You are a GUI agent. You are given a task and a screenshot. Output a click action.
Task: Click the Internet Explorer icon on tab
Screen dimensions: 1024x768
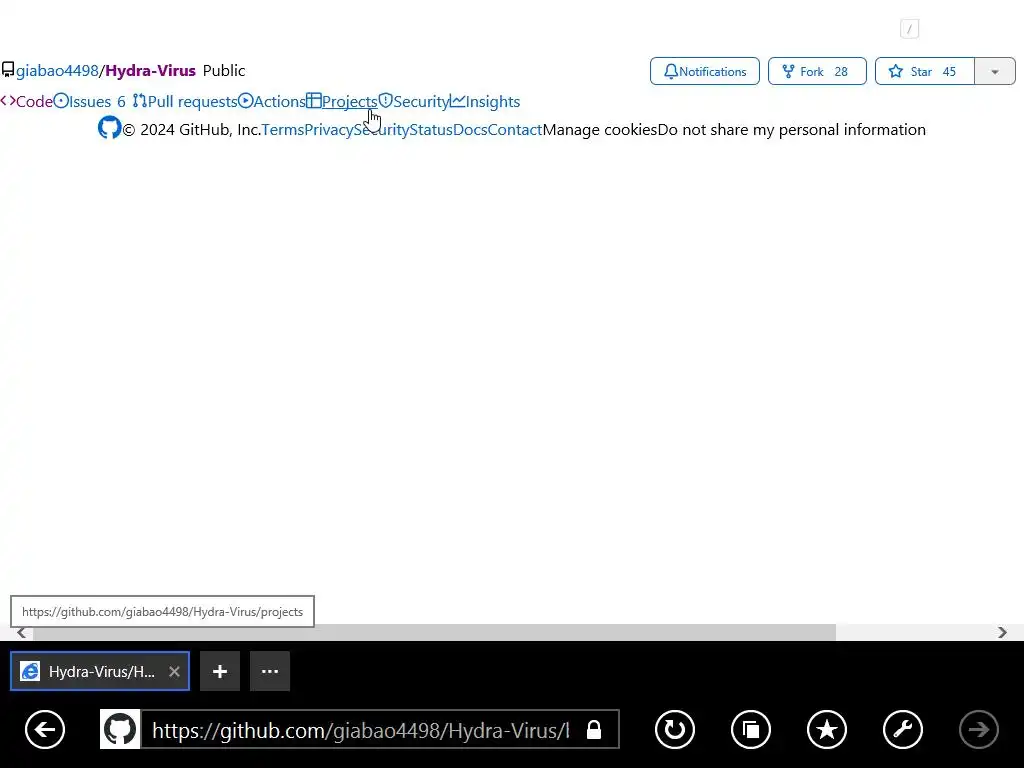point(30,671)
